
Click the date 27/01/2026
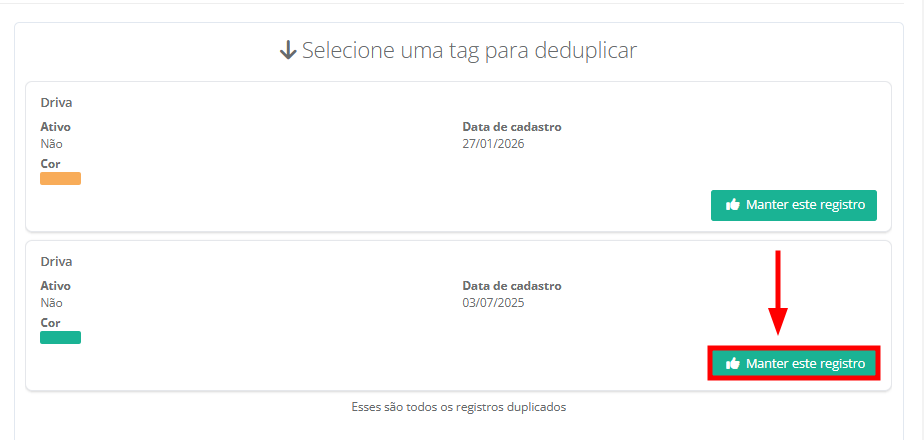493,144
